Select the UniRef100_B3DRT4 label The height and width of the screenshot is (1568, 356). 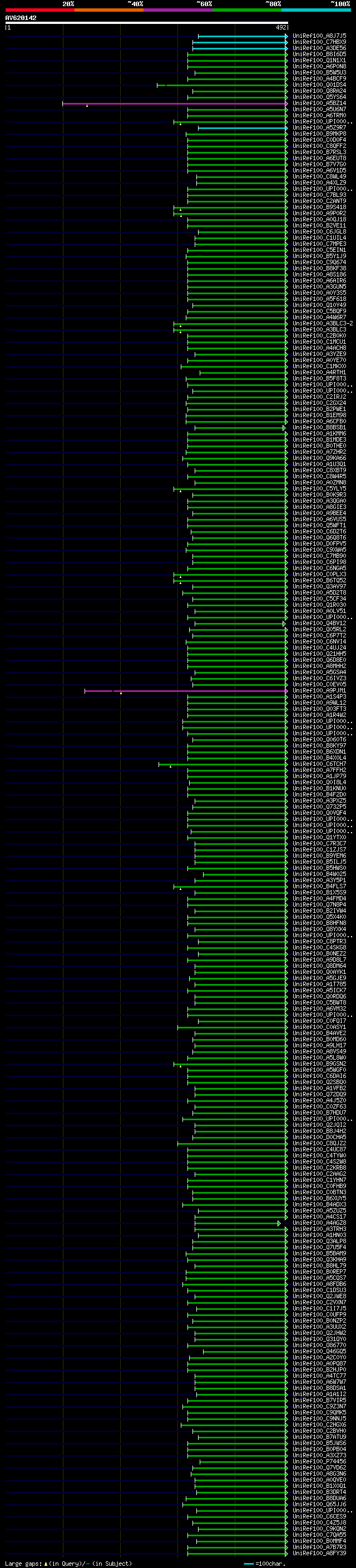(x=319, y=1492)
